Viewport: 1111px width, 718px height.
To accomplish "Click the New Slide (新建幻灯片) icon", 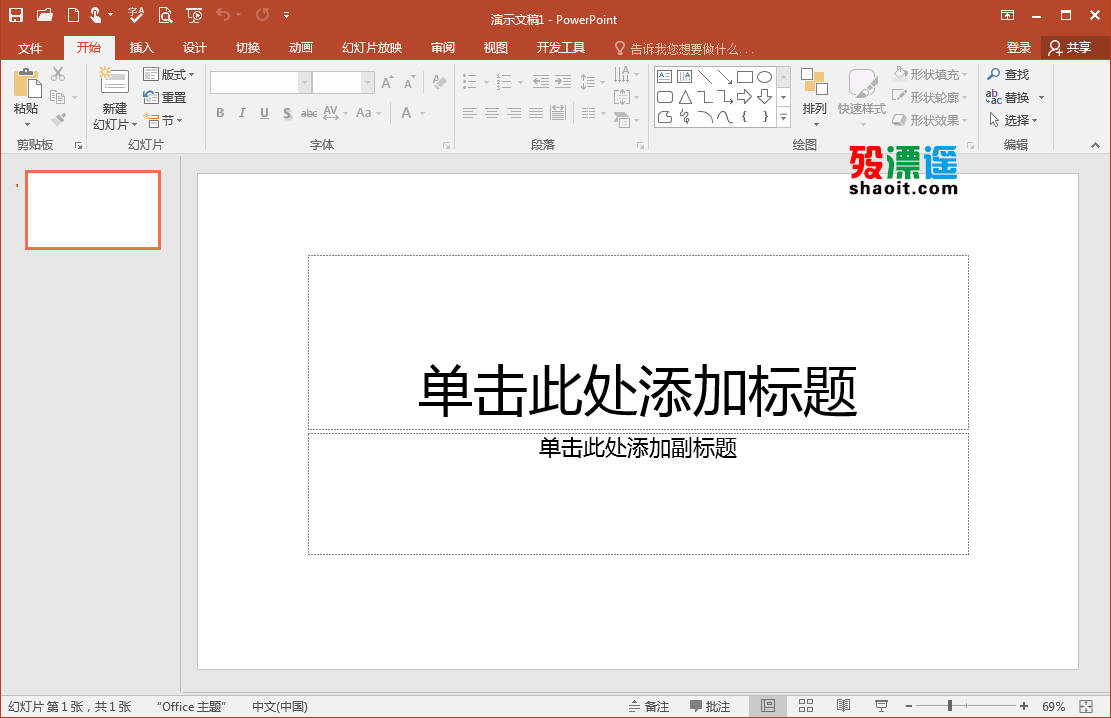I will click(114, 82).
